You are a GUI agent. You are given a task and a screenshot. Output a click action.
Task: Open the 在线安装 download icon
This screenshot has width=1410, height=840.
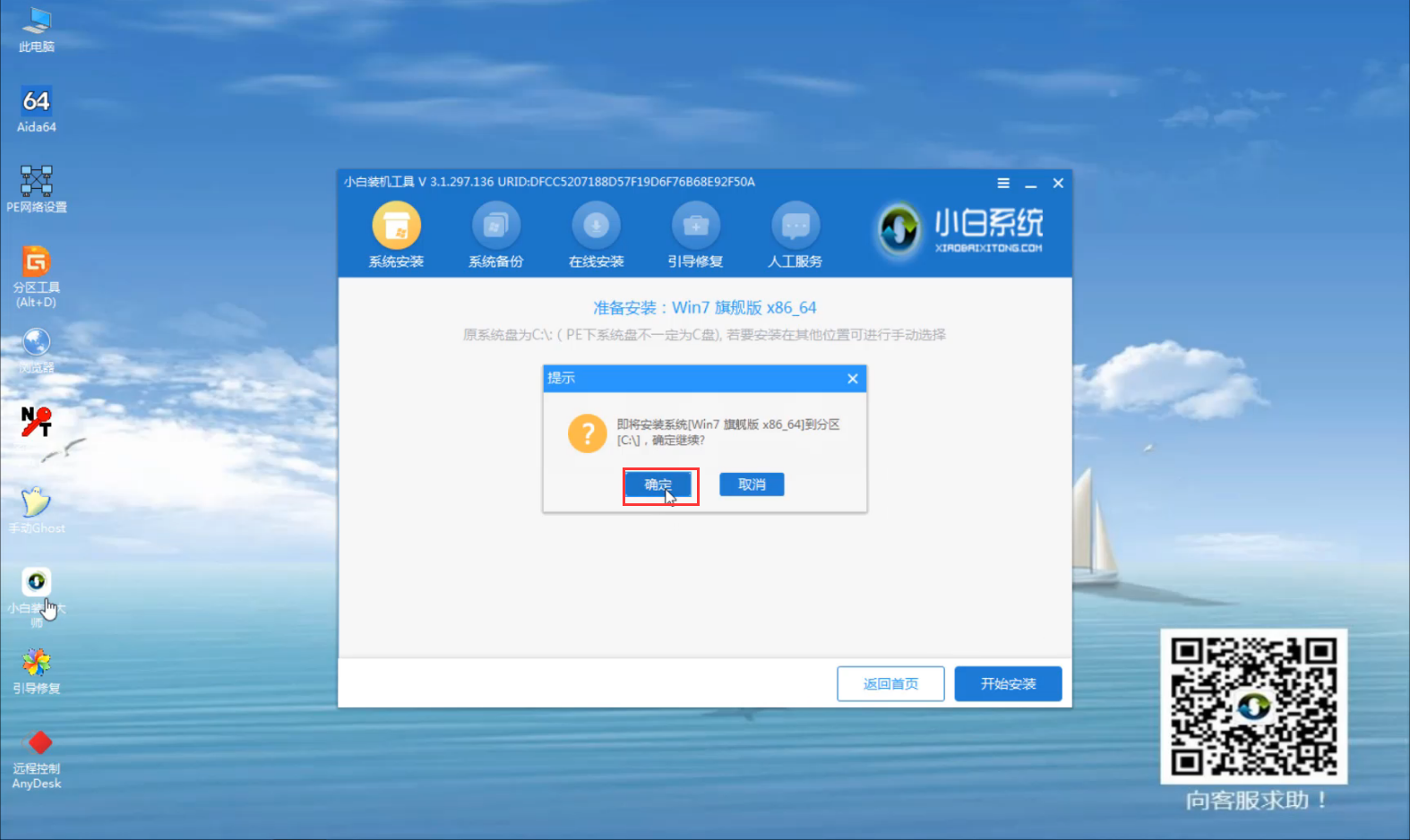[596, 226]
